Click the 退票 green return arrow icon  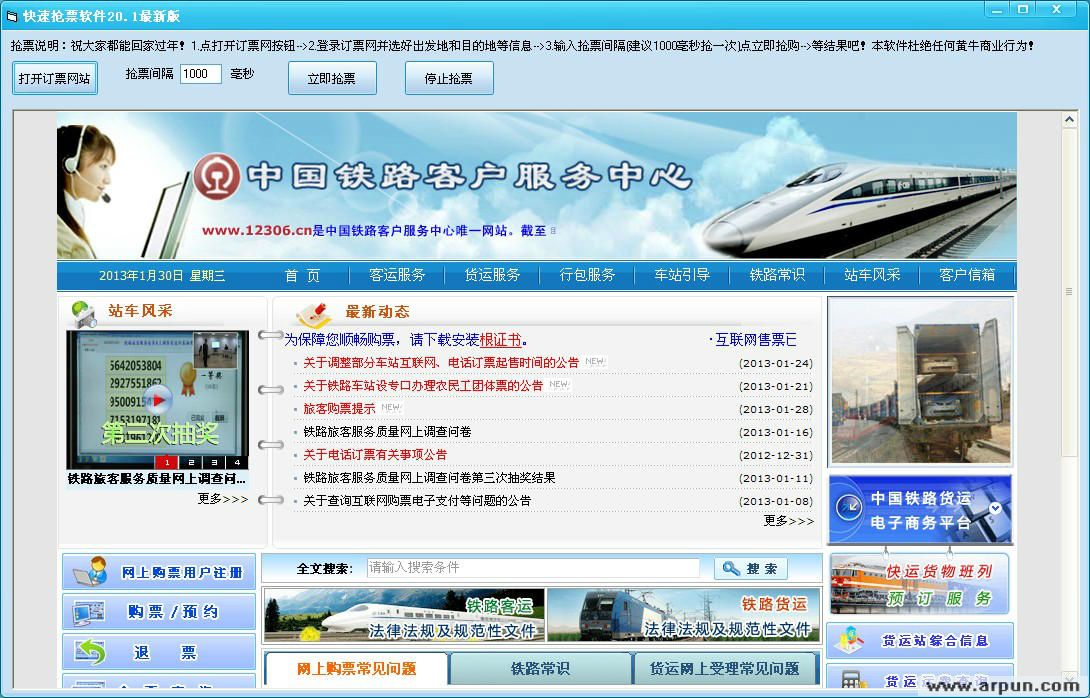90,651
